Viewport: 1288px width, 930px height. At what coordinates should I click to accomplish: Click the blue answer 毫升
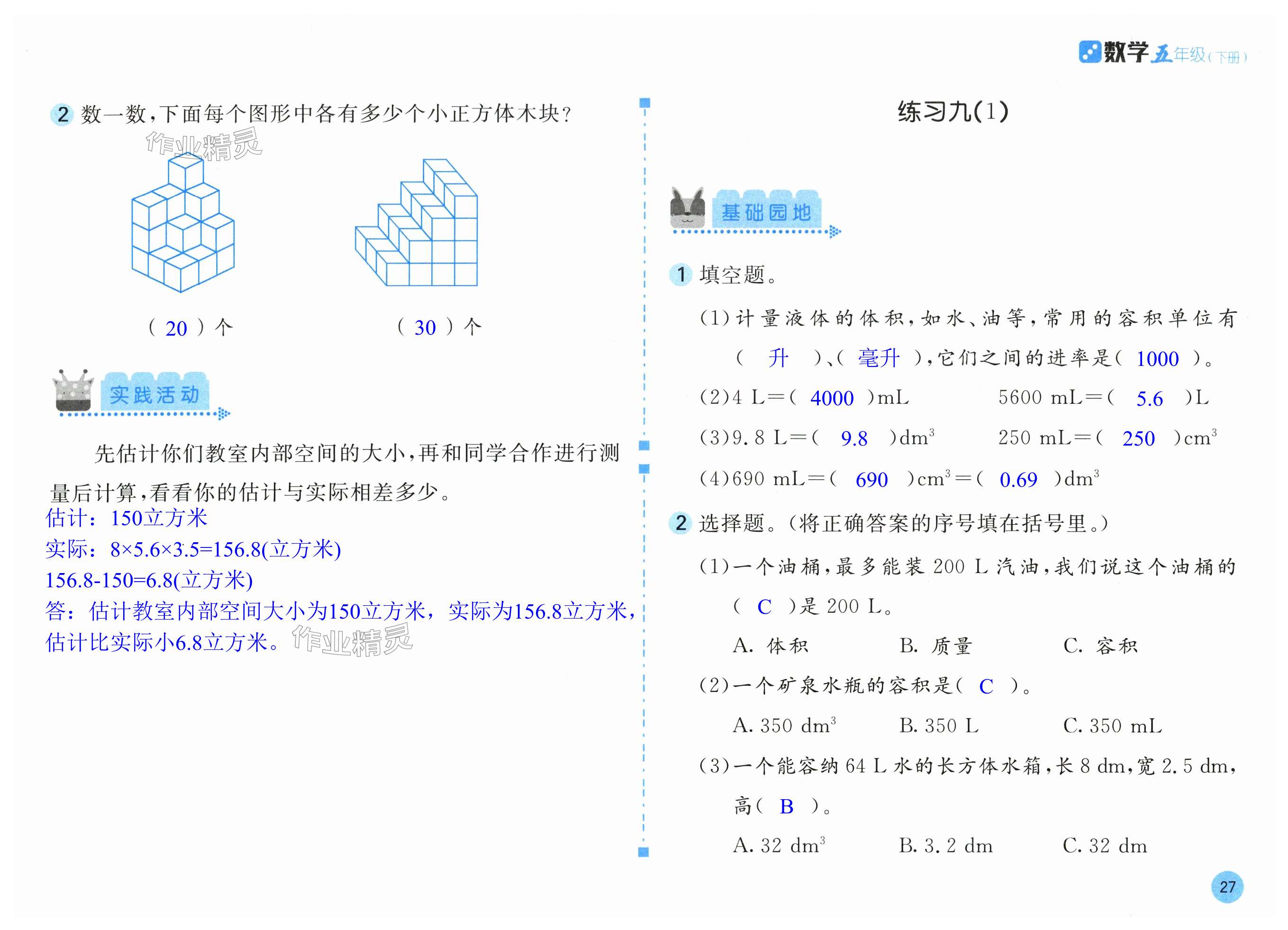click(879, 358)
